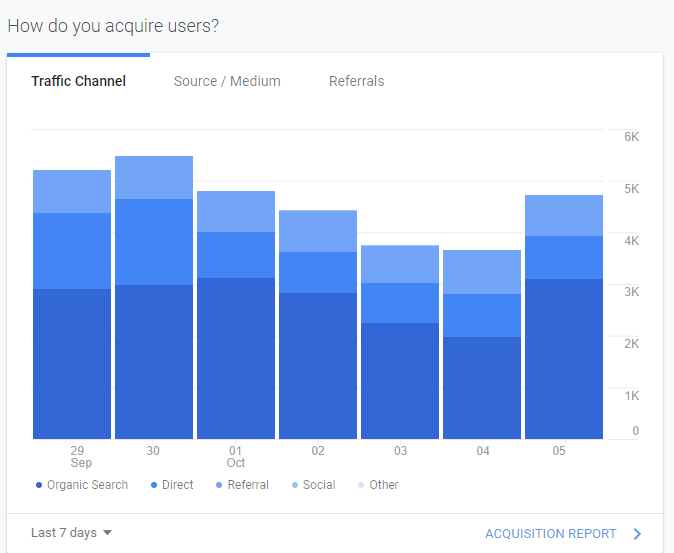Click the chevron arrow beside Acquisition Report
The width and height of the screenshot is (674, 553).
pos(637,534)
